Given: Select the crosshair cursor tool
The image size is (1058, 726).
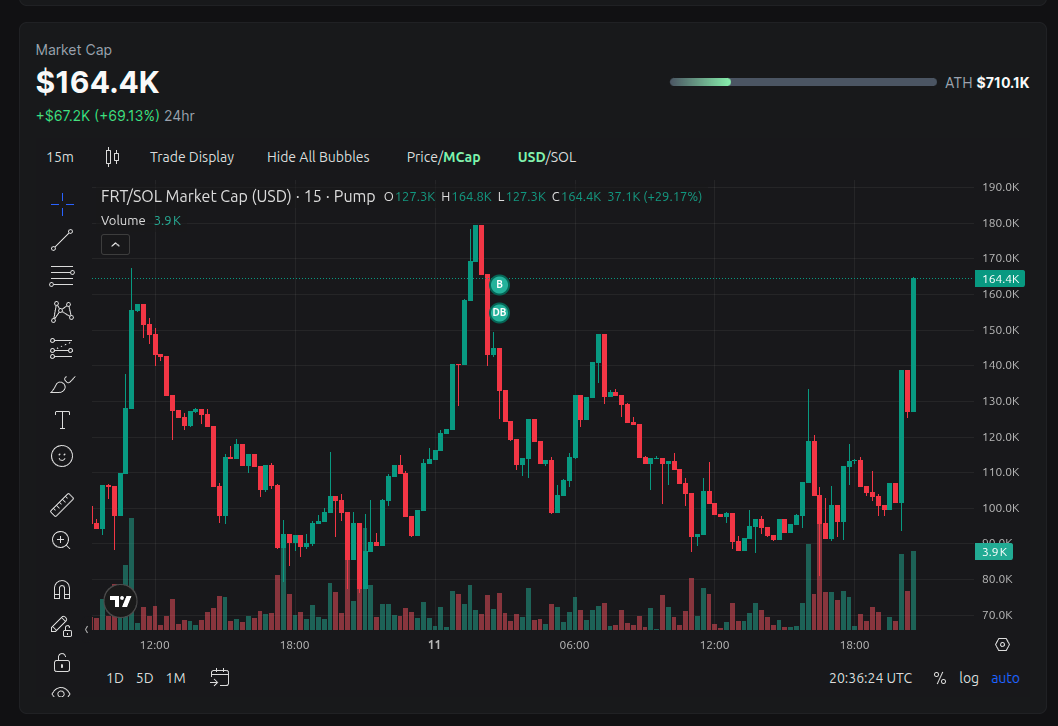Looking at the screenshot, I should [61, 204].
